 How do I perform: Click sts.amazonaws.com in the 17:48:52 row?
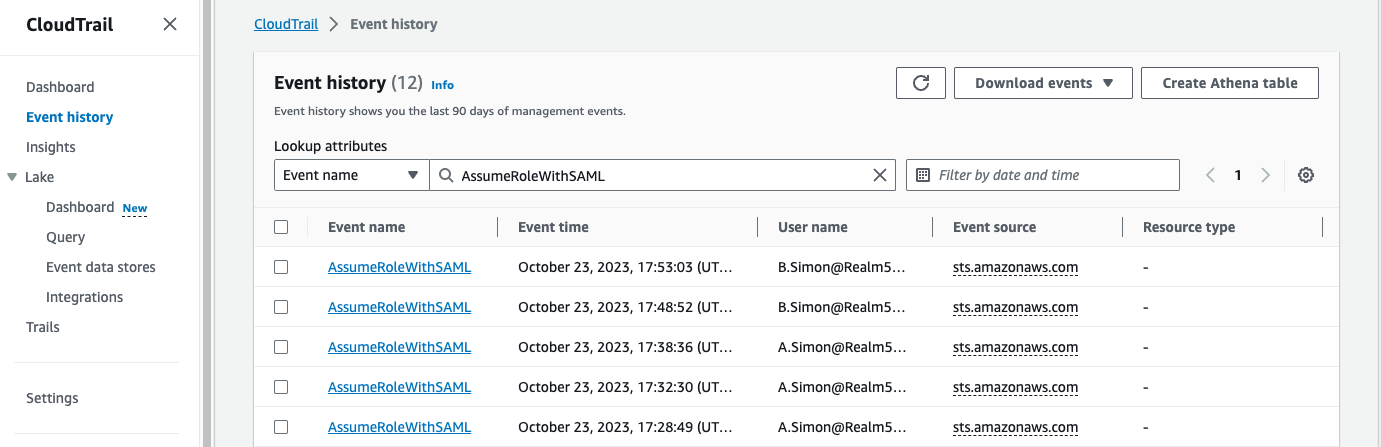pyautogui.click(x=1015, y=307)
